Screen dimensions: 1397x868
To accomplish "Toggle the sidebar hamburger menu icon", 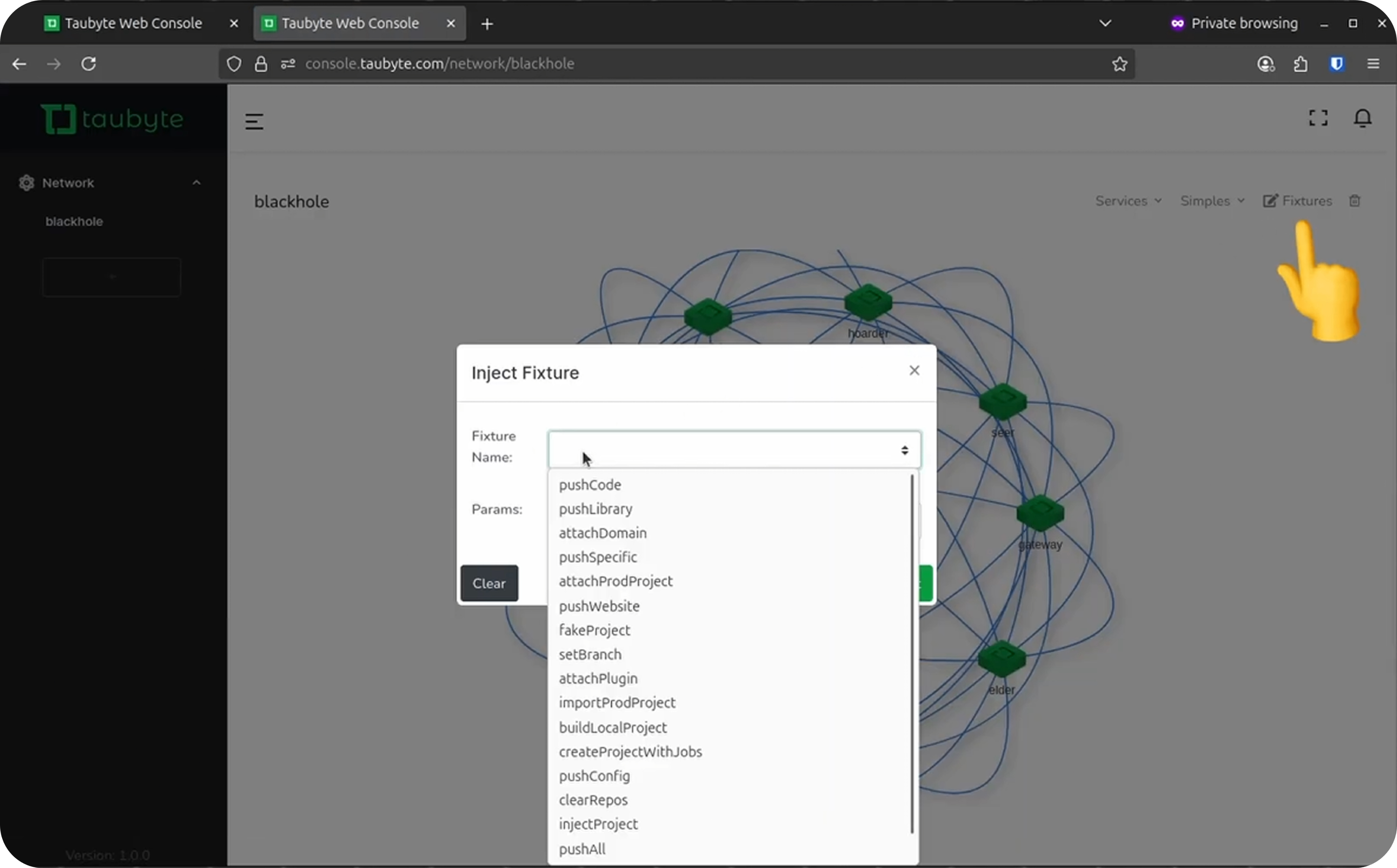I will click(254, 121).
